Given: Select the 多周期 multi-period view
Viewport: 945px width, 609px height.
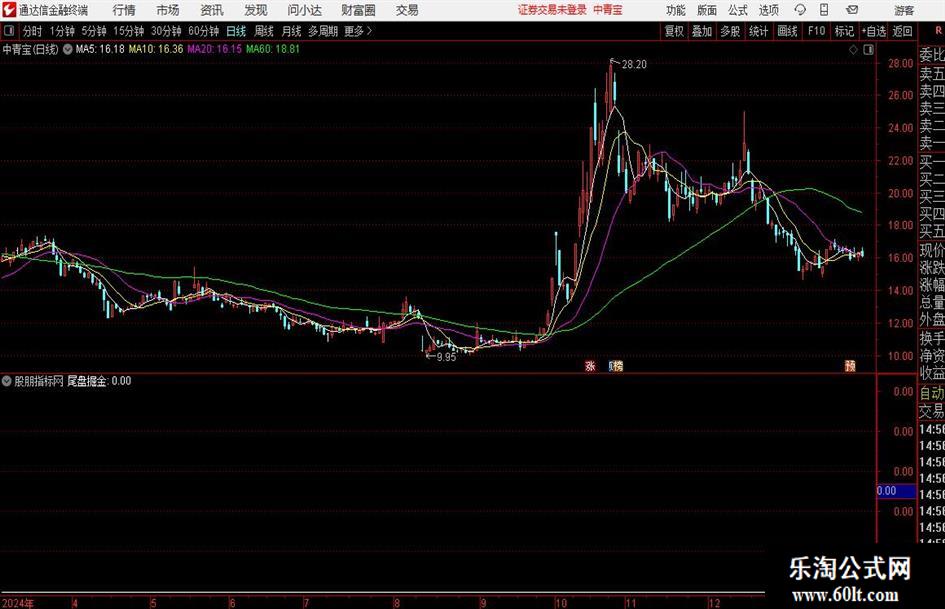Looking at the screenshot, I should pos(323,31).
